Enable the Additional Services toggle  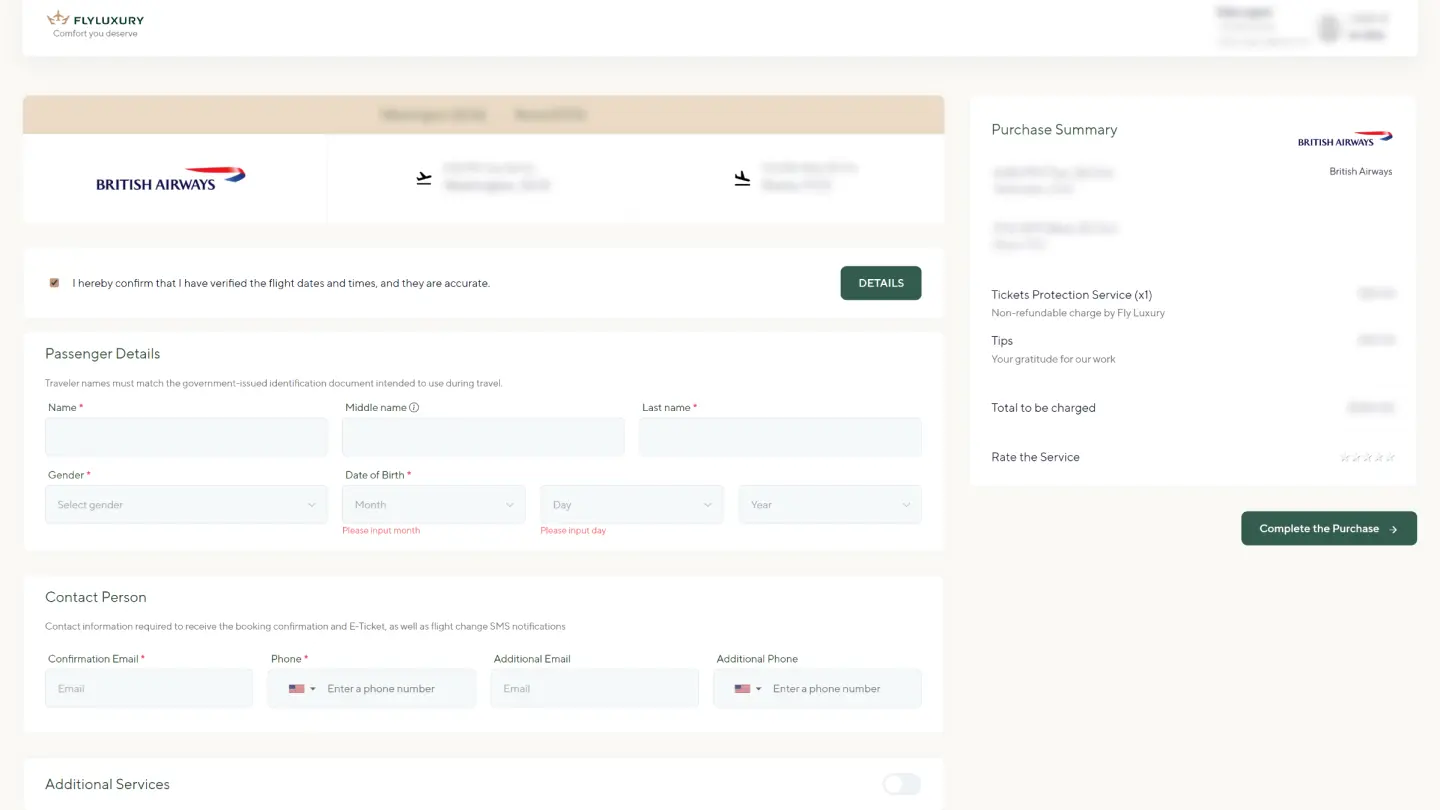[x=901, y=785]
